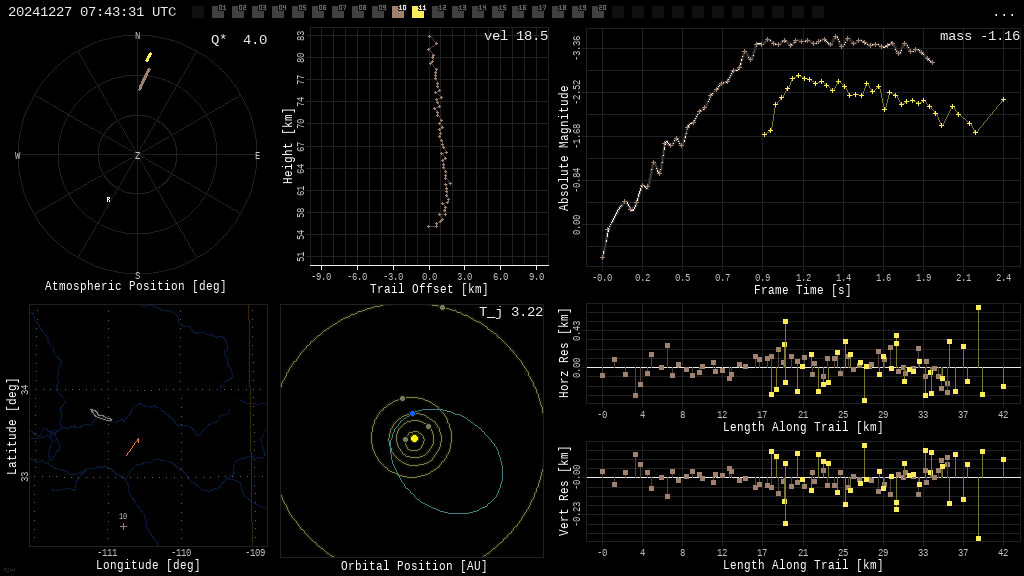Click the yellow Sun in the orbital plot
This screenshot has height=576, width=1024.
tap(414, 438)
